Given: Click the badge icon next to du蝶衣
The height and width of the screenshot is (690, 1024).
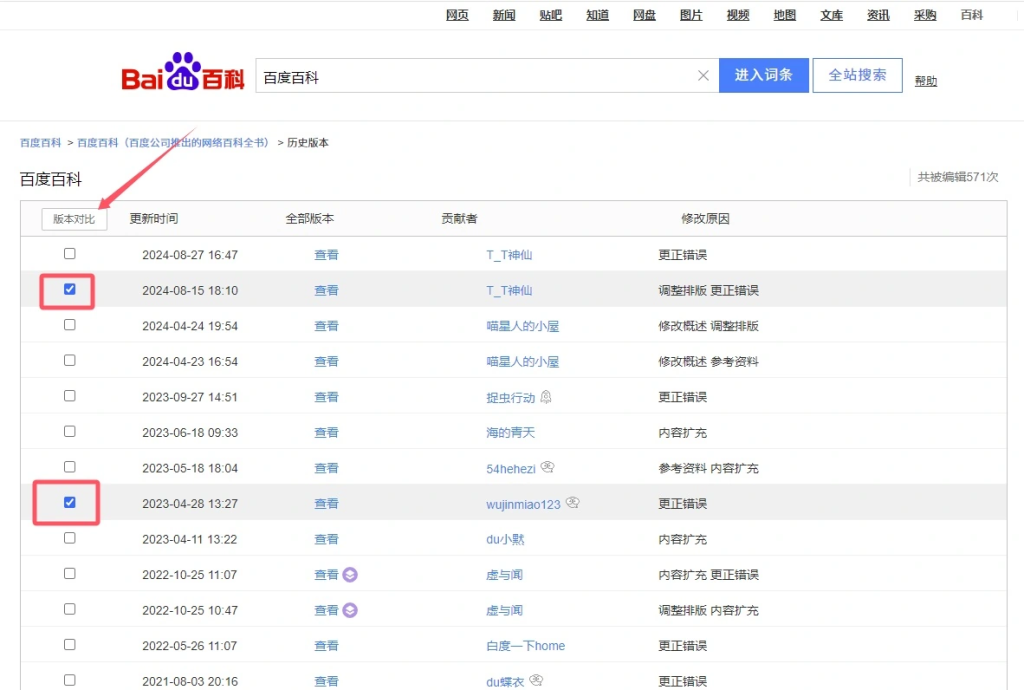Looking at the screenshot, I should (536, 680).
